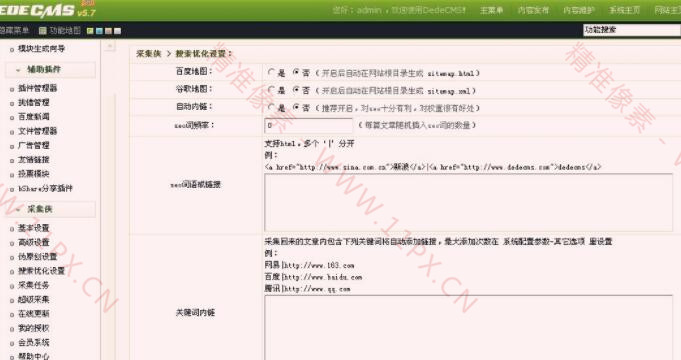Open 基本设置 under 采集侠
This screenshot has width=681, height=360.
33,228
